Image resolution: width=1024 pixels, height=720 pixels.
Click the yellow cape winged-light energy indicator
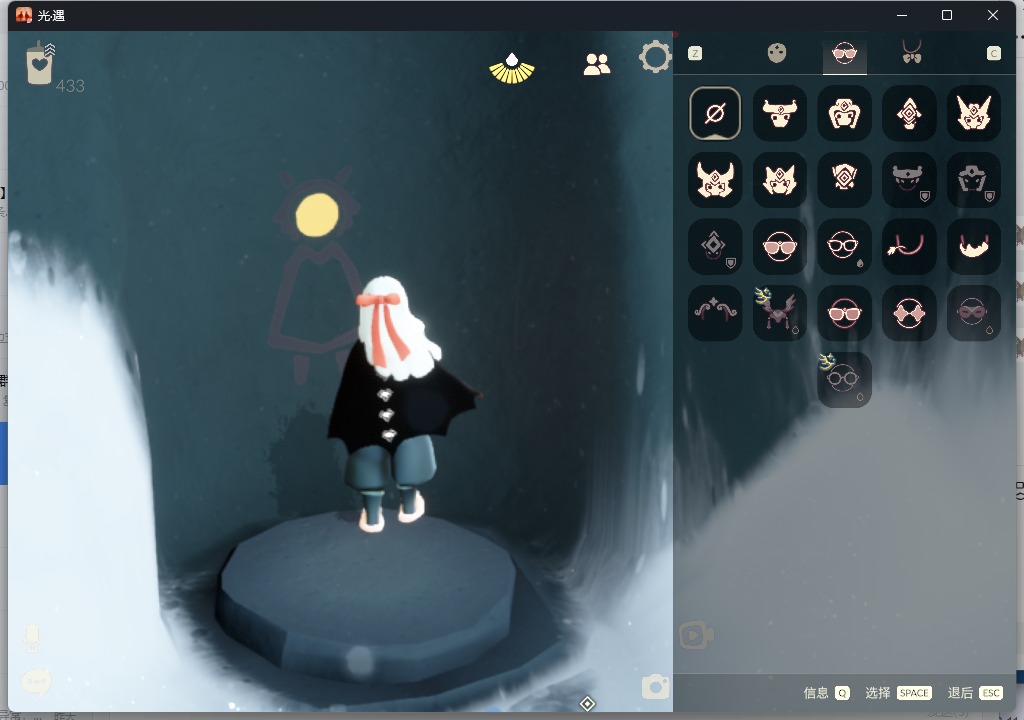click(x=512, y=68)
